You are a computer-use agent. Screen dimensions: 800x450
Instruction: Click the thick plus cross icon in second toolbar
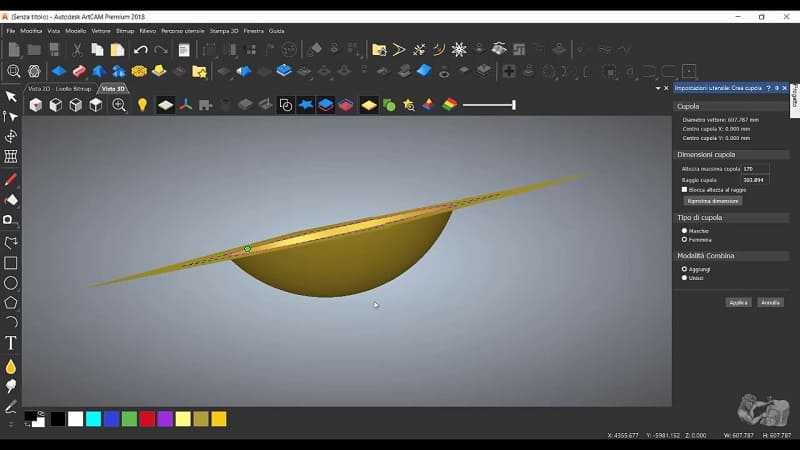(509, 71)
